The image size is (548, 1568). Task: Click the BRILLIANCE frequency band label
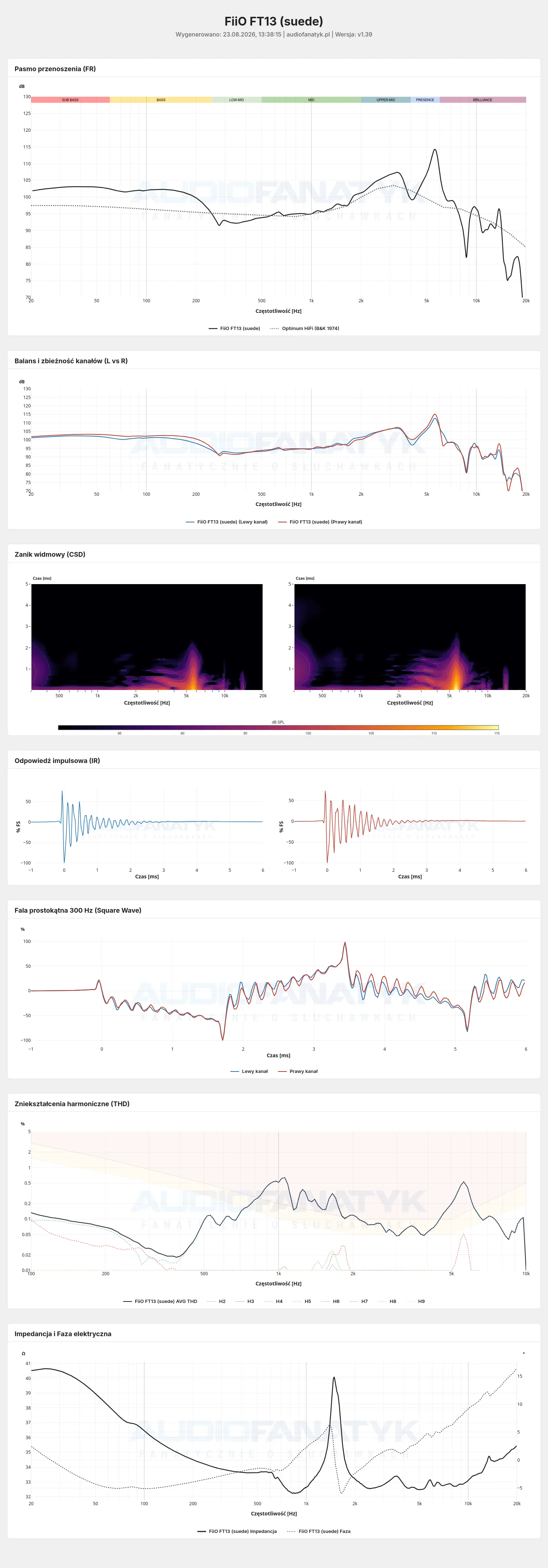tap(483, 100)
